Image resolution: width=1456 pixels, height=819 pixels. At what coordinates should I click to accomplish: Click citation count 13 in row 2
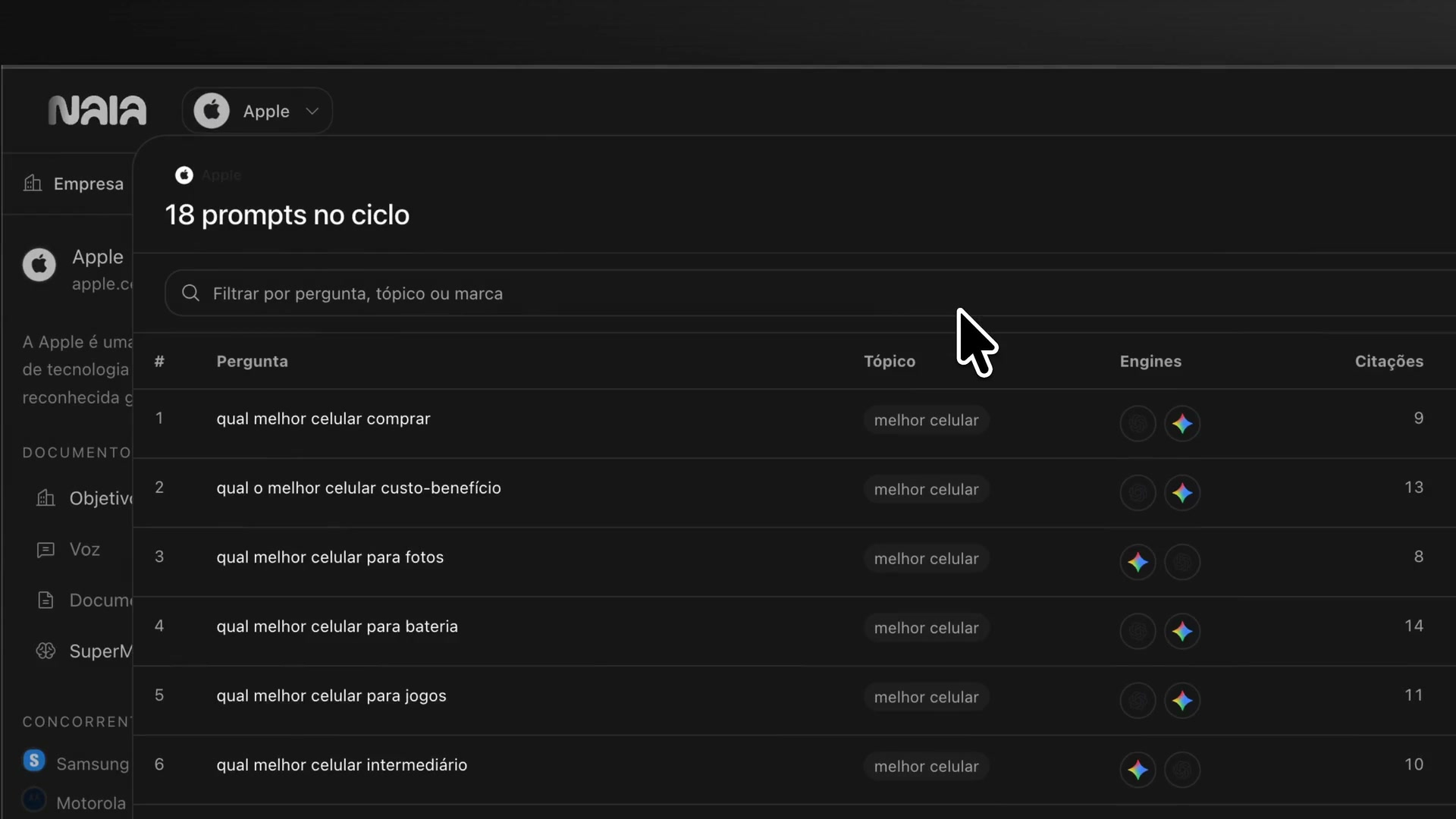pos(1414,487)
